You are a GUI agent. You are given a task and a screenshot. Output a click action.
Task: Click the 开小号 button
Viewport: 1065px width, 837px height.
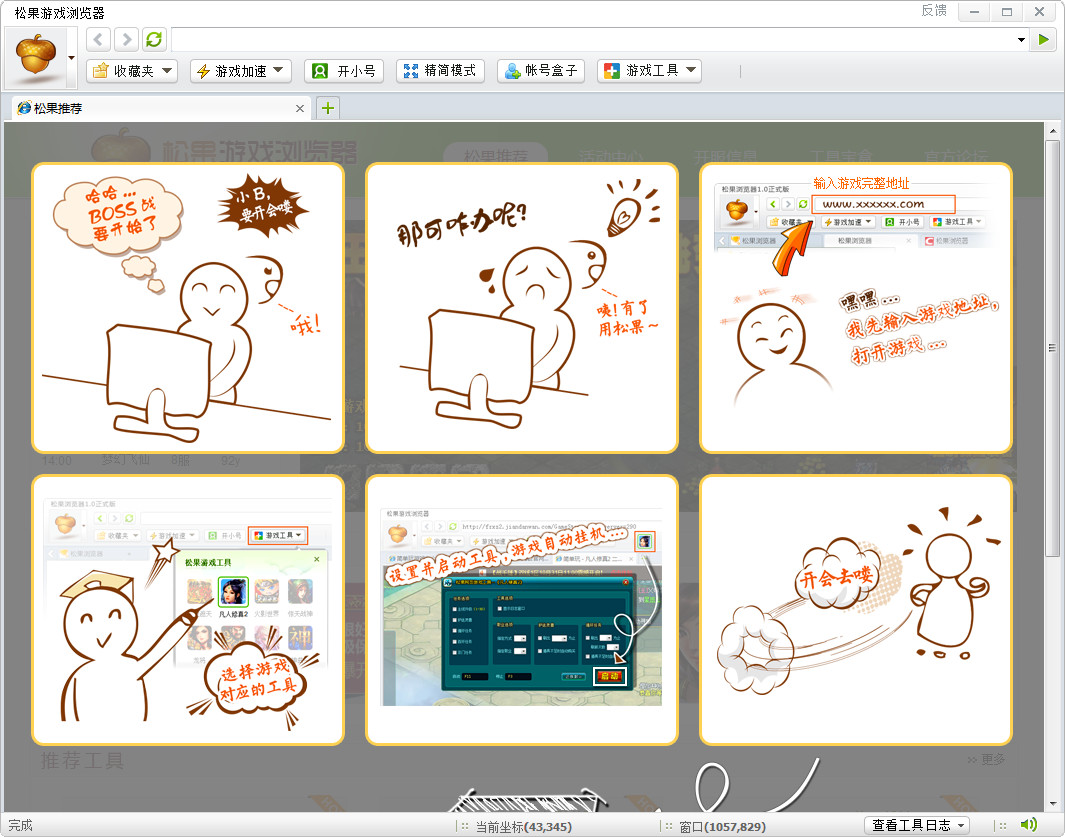[x=344, y=71]
